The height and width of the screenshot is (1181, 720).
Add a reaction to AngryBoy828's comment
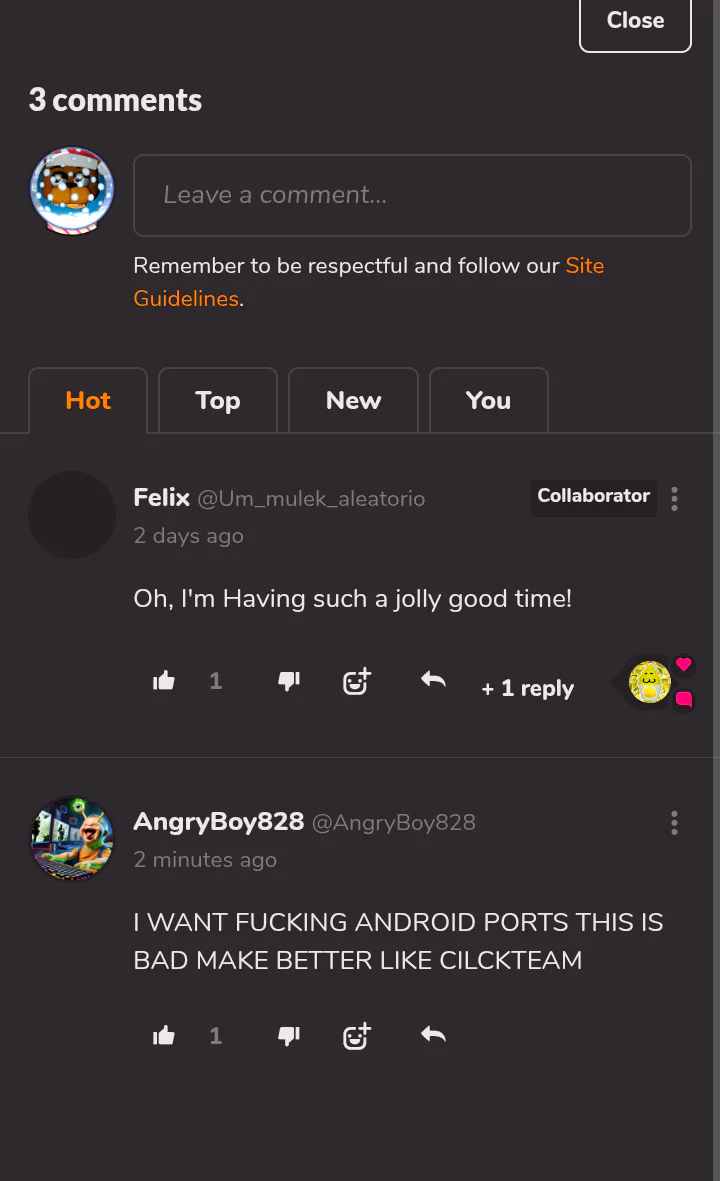click(357, 1036)
